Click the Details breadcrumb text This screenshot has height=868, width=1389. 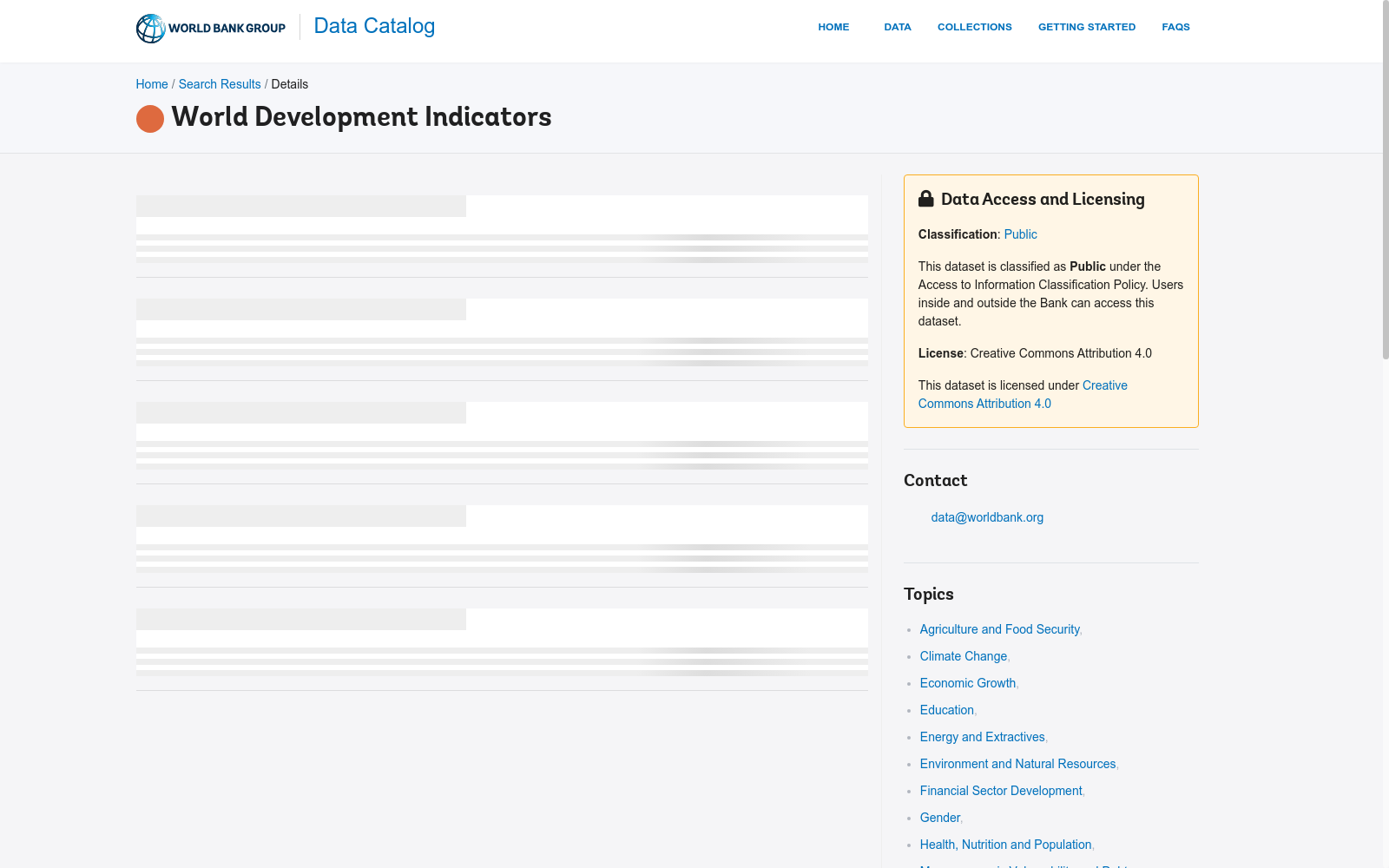click(290, 84)
